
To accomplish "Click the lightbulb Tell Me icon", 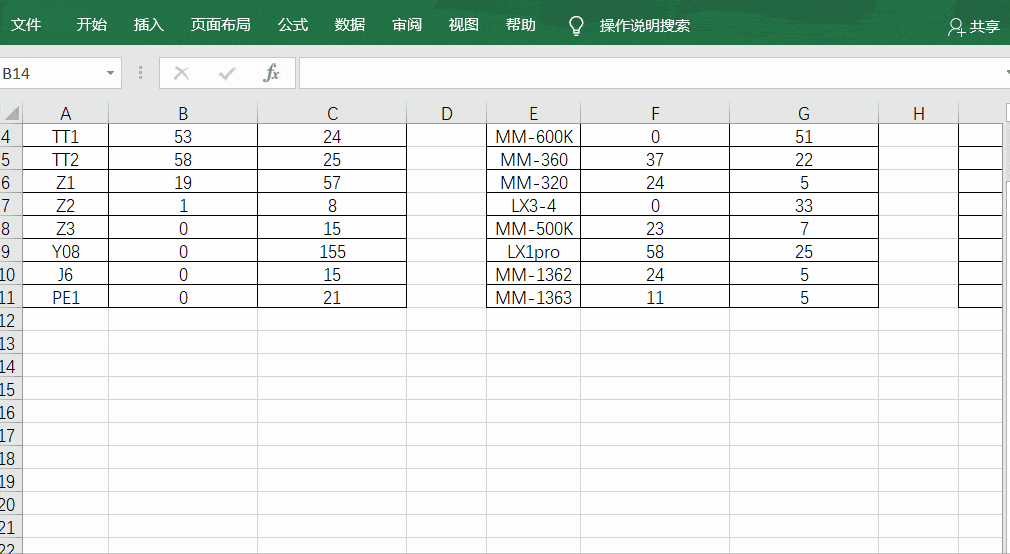I will [x=576, y=26].
